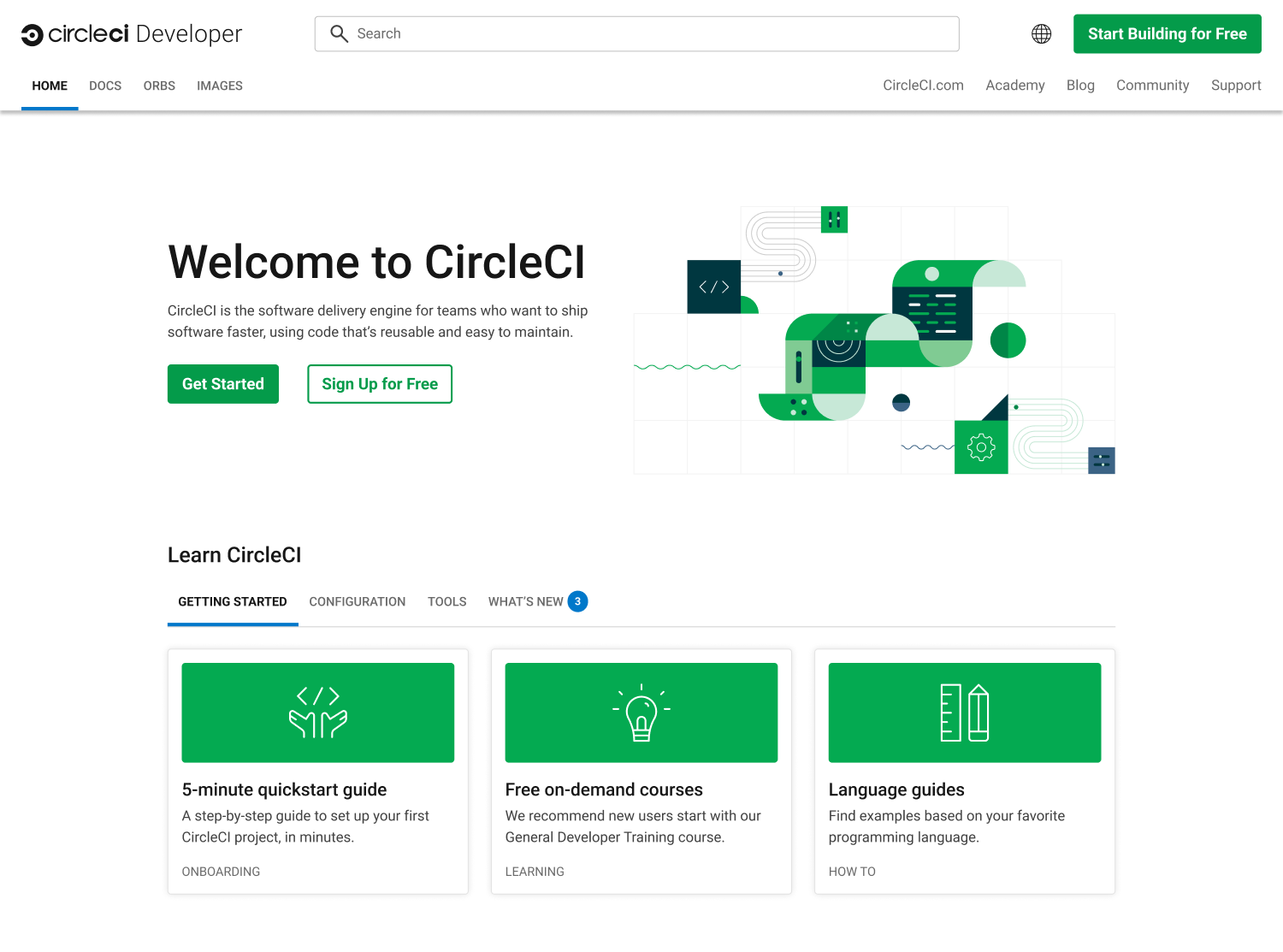Open the Support link
The height and width of the screenshot is (952, 1283).
[x=1236, y=86]
